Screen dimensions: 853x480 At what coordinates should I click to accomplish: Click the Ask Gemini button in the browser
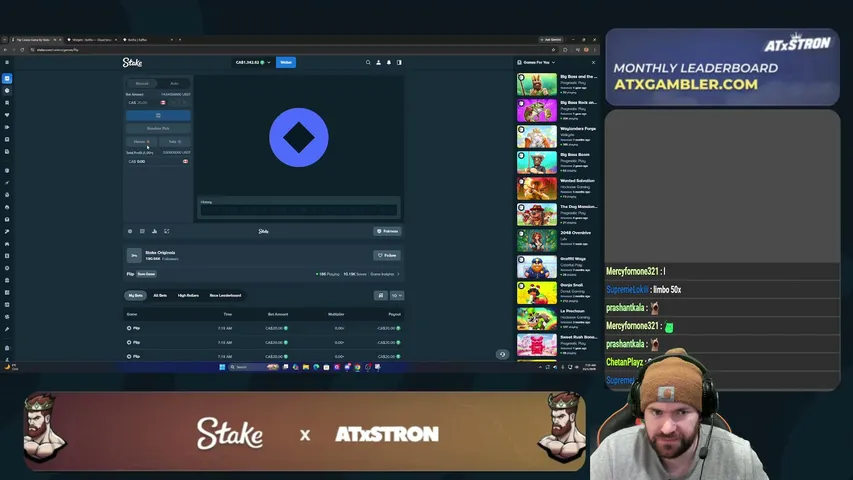551,40
